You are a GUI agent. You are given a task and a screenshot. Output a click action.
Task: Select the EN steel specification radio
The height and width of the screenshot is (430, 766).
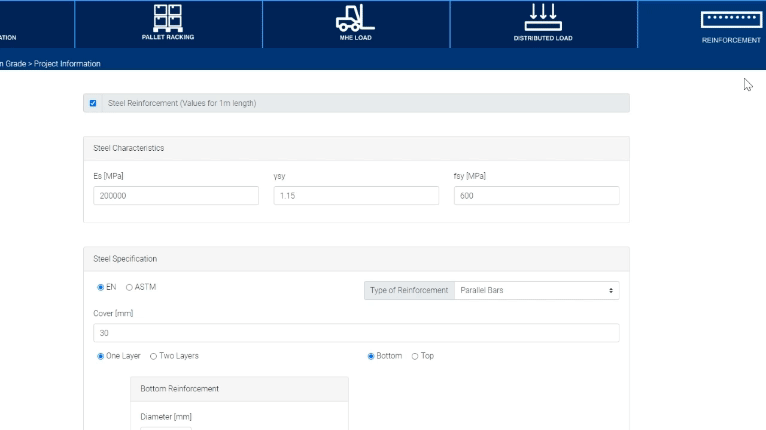pyautogui.click(x=100, y=287)
